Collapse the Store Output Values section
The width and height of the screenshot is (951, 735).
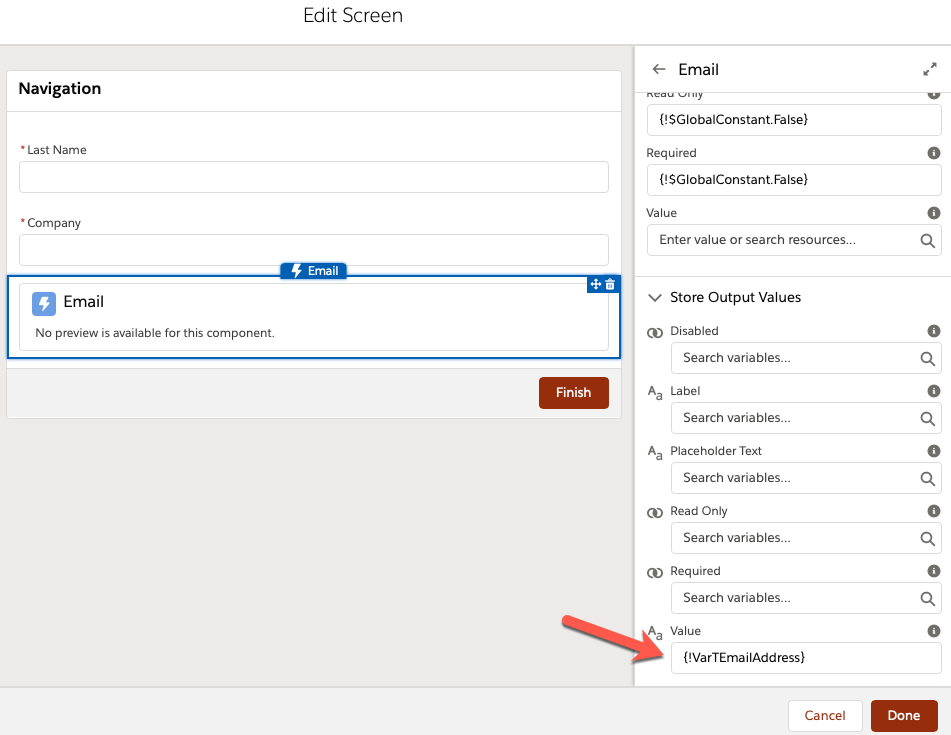click(656, 297)
